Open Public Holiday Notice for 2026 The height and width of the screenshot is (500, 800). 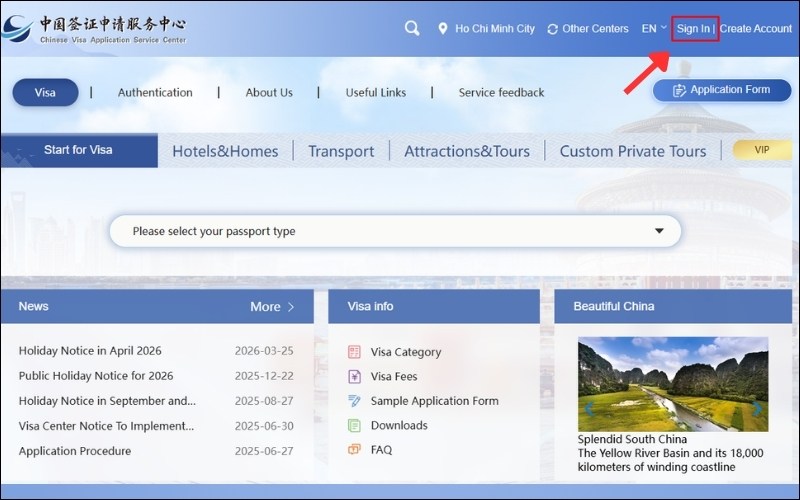(x=96, y=376)
